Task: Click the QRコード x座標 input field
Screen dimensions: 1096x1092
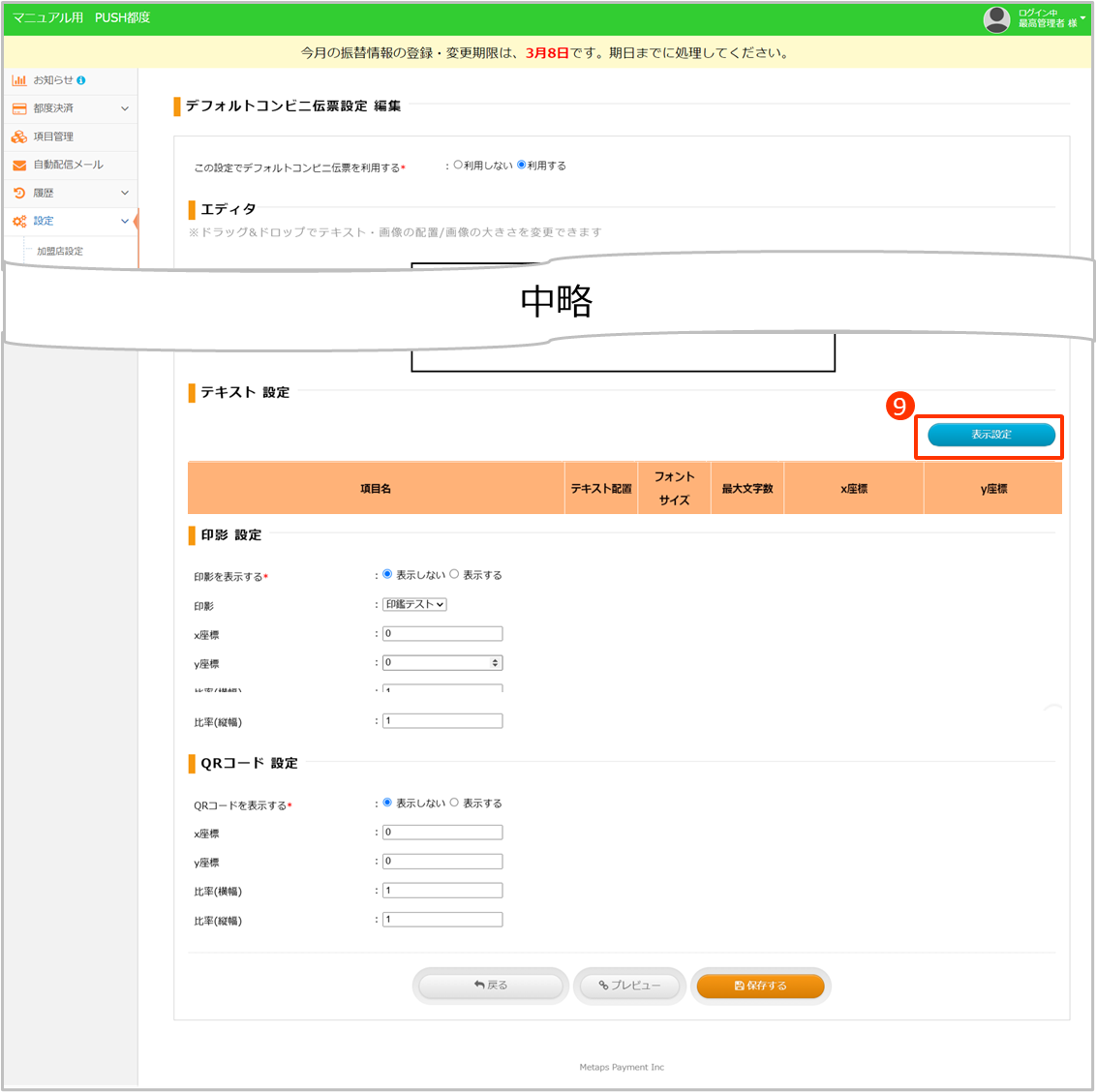Action: pyautogui.click(x=442, y=833)
